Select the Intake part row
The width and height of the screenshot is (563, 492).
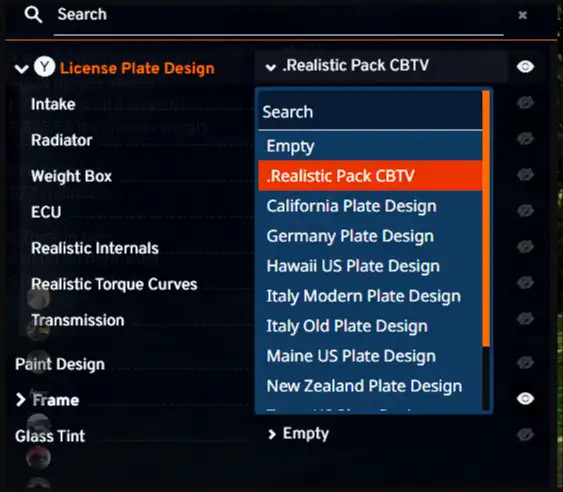click(53, 104)
